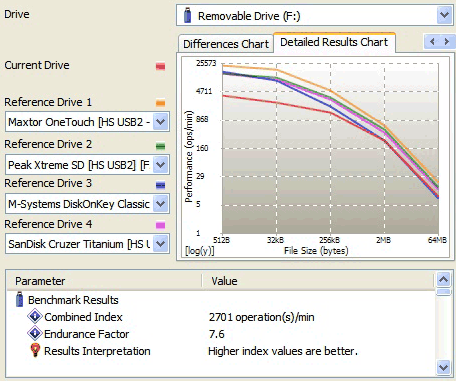
Task: Click the orange Reference Drive 1 swatch
Action: tap(160, 103)
